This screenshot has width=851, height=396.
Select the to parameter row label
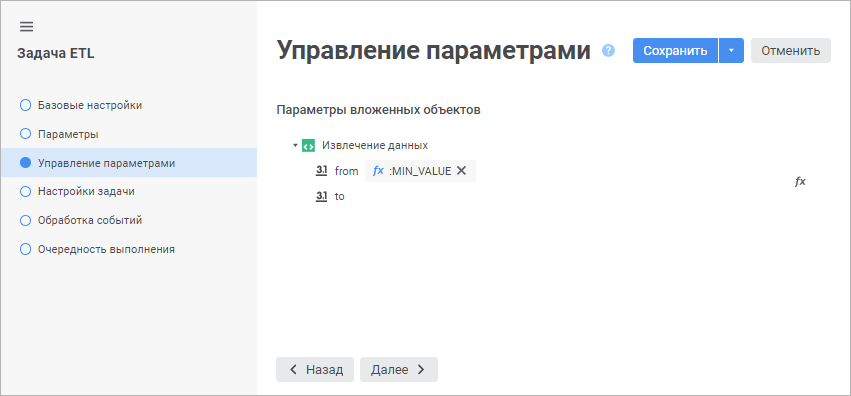tap(339, 196)
